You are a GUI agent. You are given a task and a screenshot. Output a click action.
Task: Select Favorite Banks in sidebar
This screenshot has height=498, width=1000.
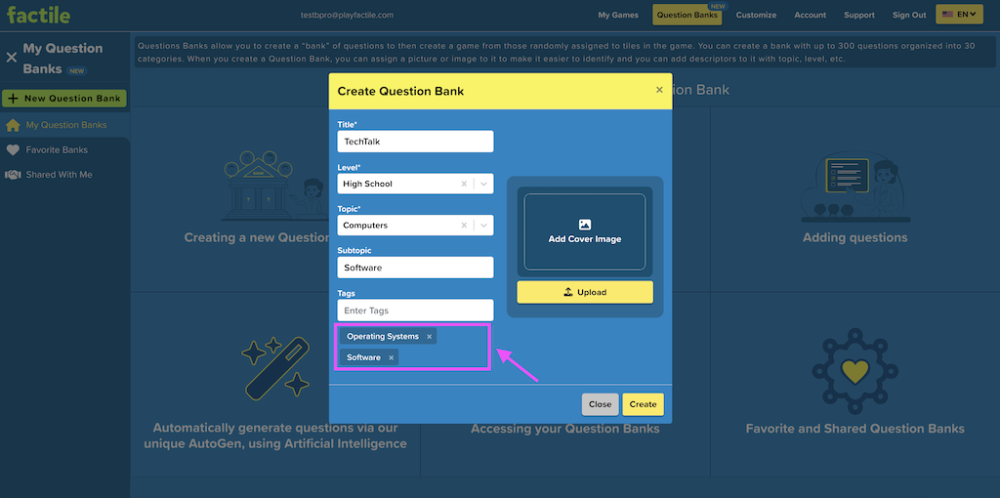tap(57, 150)
